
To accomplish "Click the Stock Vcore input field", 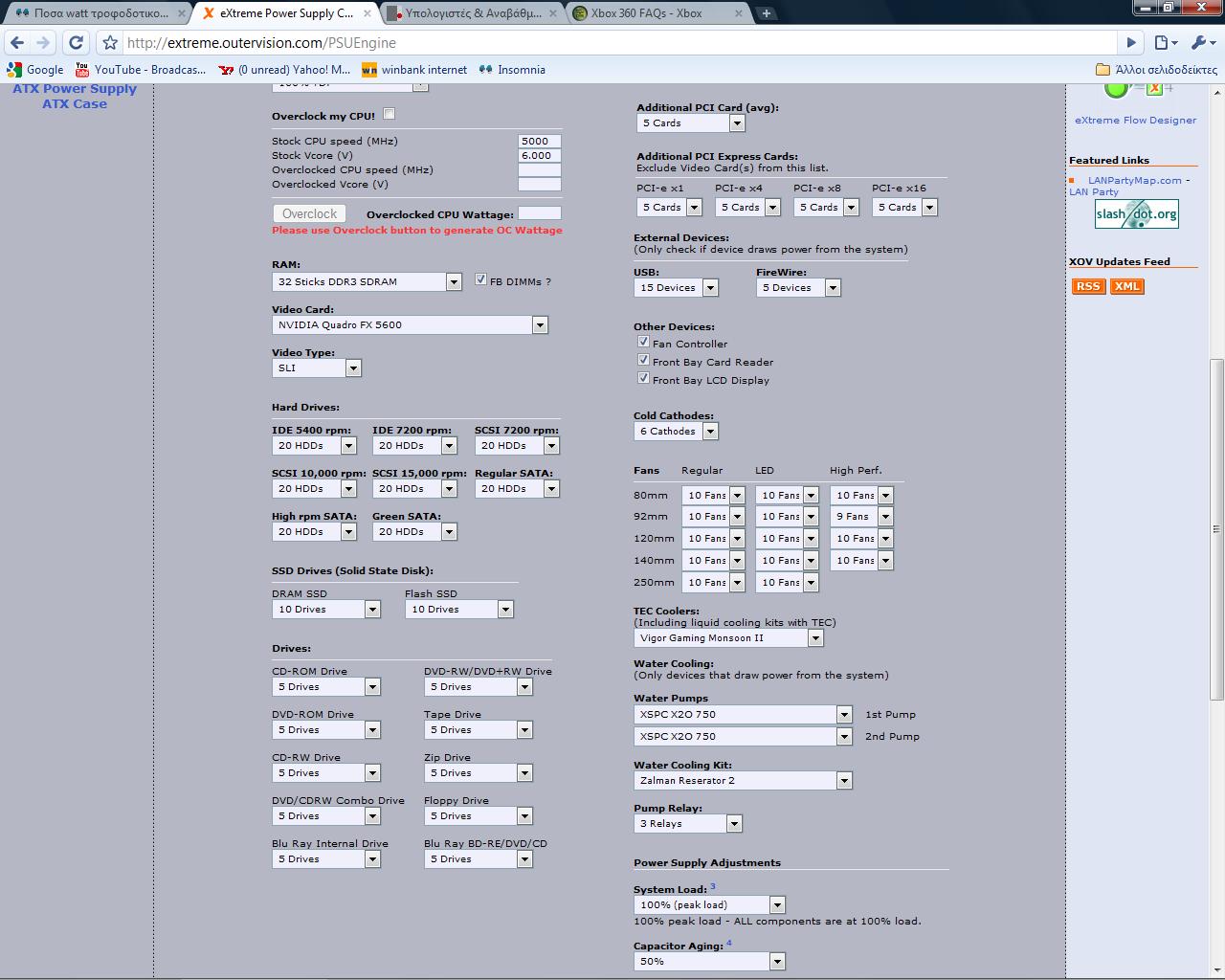I will (540, 155).
